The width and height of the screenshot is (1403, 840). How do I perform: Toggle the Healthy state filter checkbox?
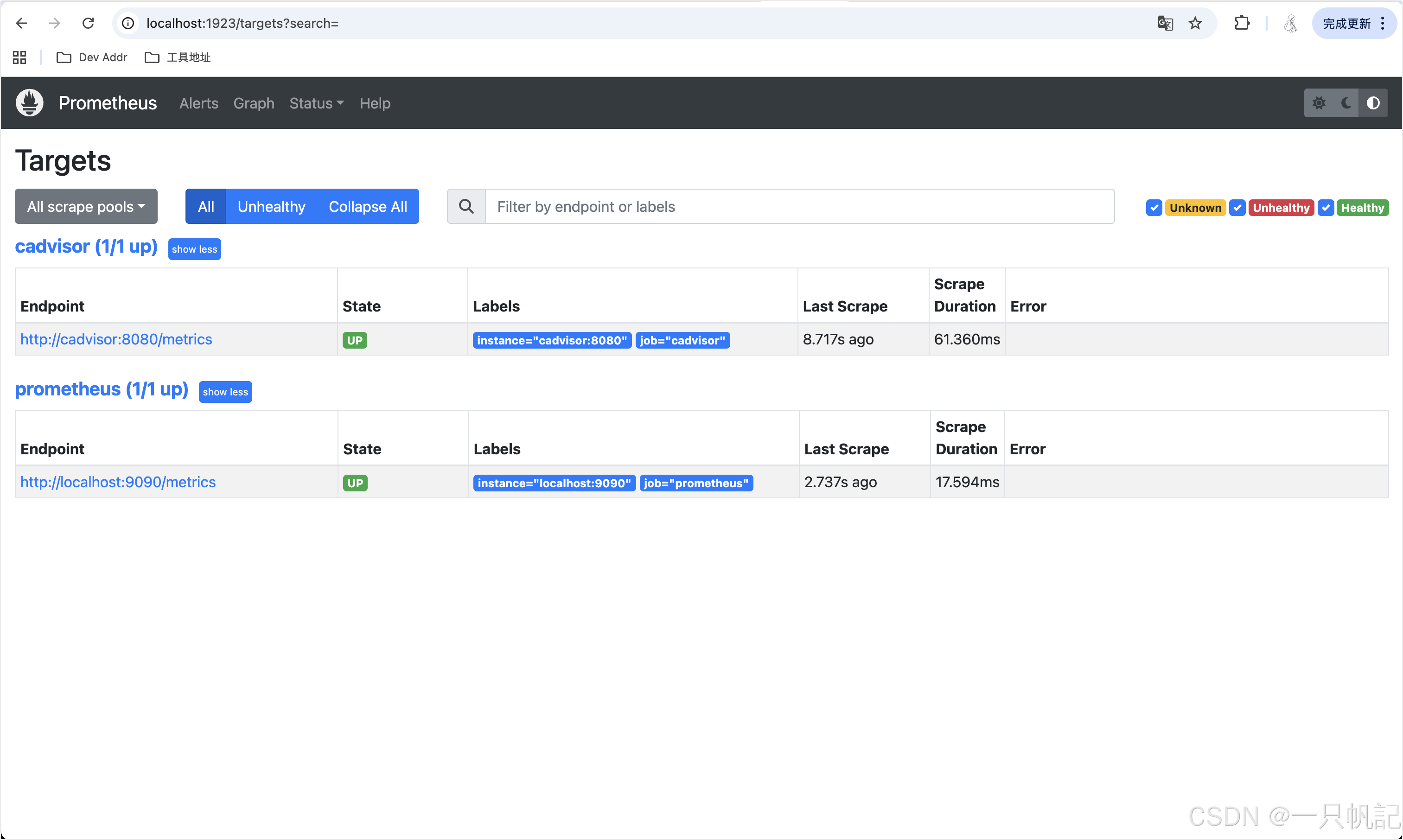[x=1326, y=208]
